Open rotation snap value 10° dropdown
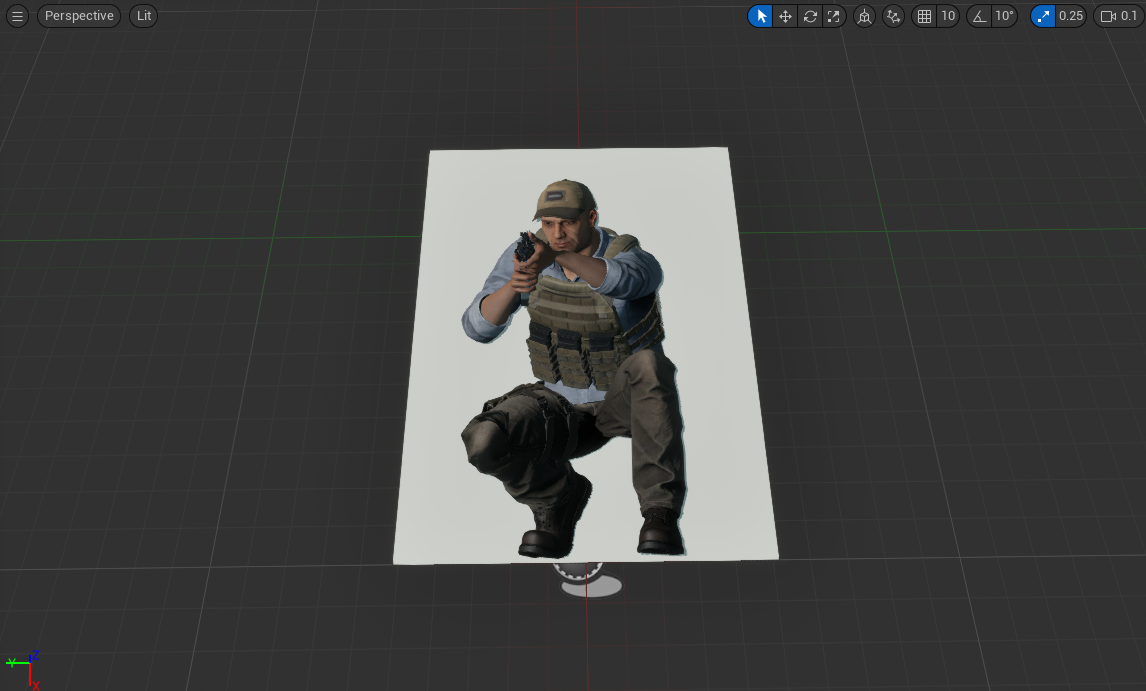 1004,16
